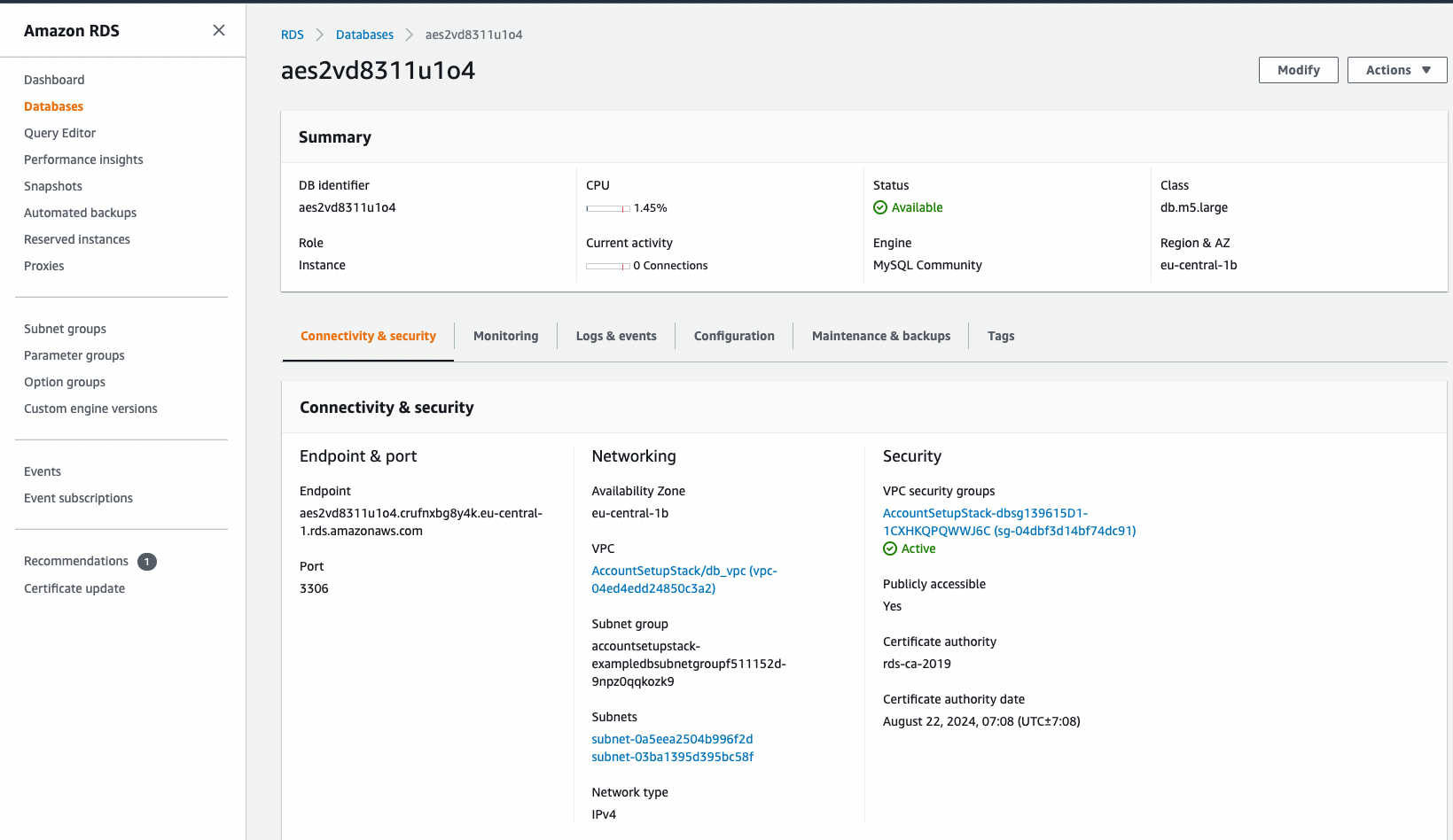Open Dashboard in sidebar

point(54,80)
